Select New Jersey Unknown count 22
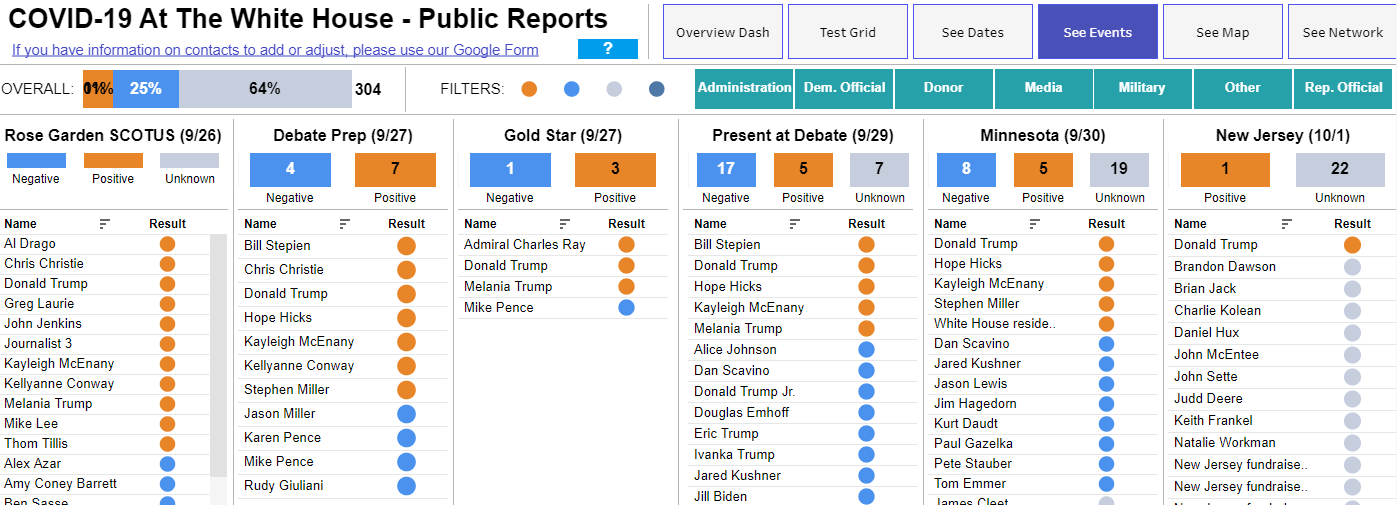 tap(1340, 170)
